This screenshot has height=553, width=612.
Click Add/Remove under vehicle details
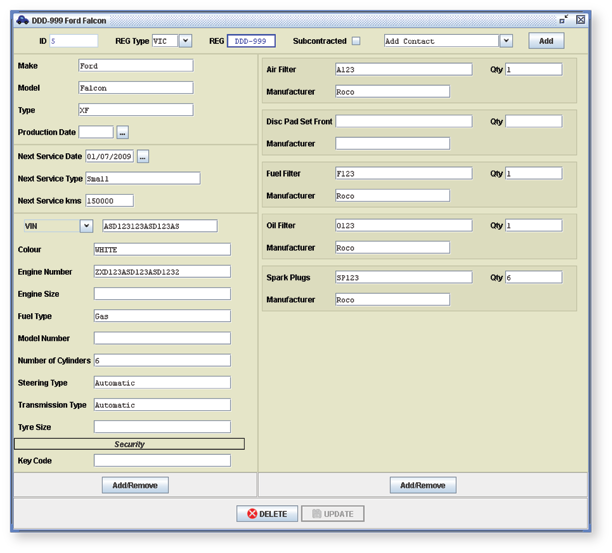pos(135,485)
